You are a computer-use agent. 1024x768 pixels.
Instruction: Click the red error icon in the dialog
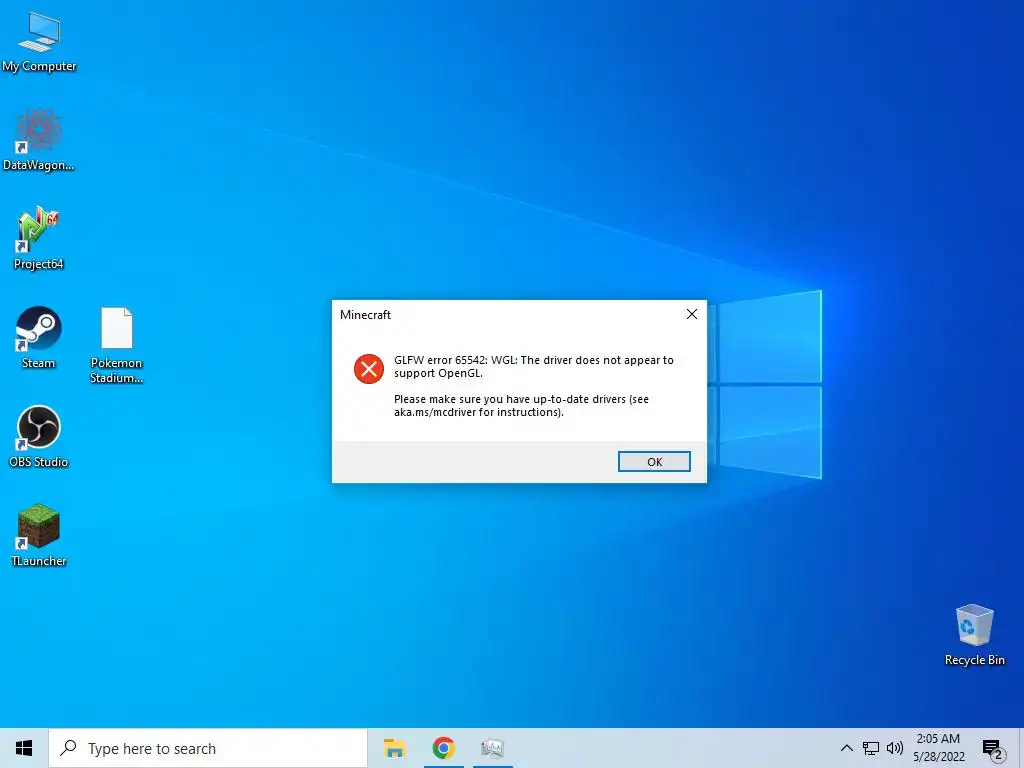coord(369,369)
